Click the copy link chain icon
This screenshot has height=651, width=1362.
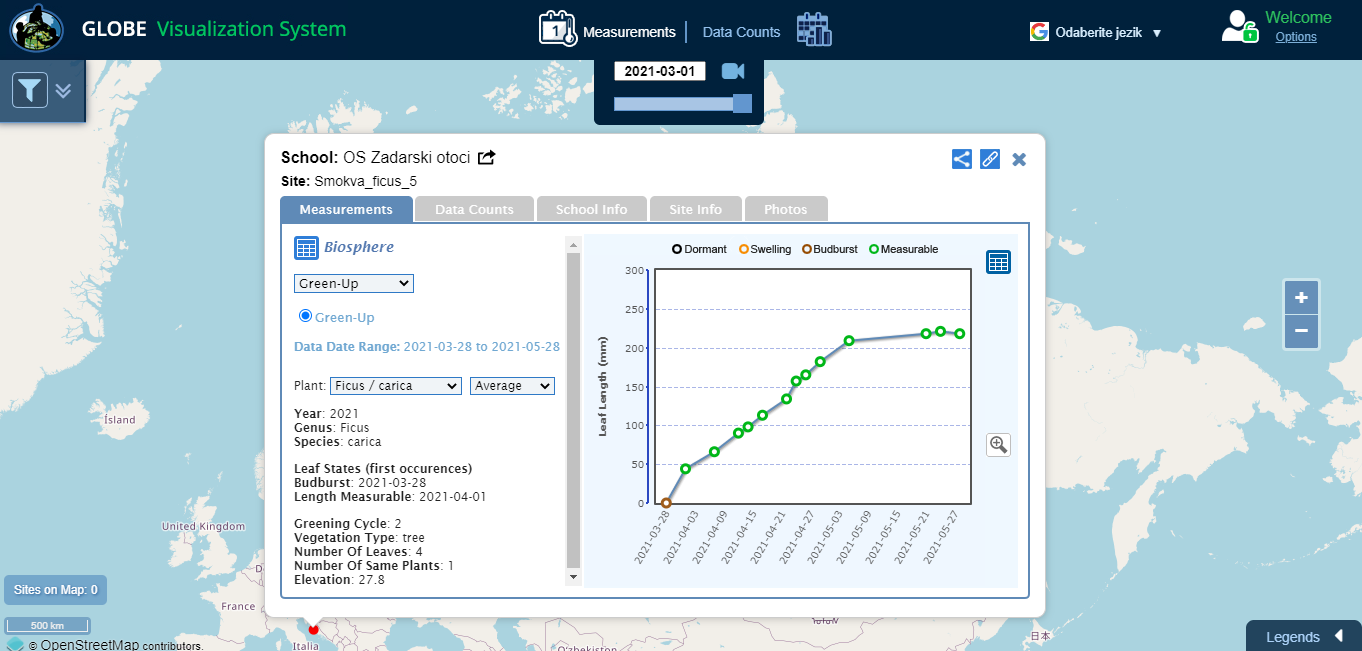(990, 159)
